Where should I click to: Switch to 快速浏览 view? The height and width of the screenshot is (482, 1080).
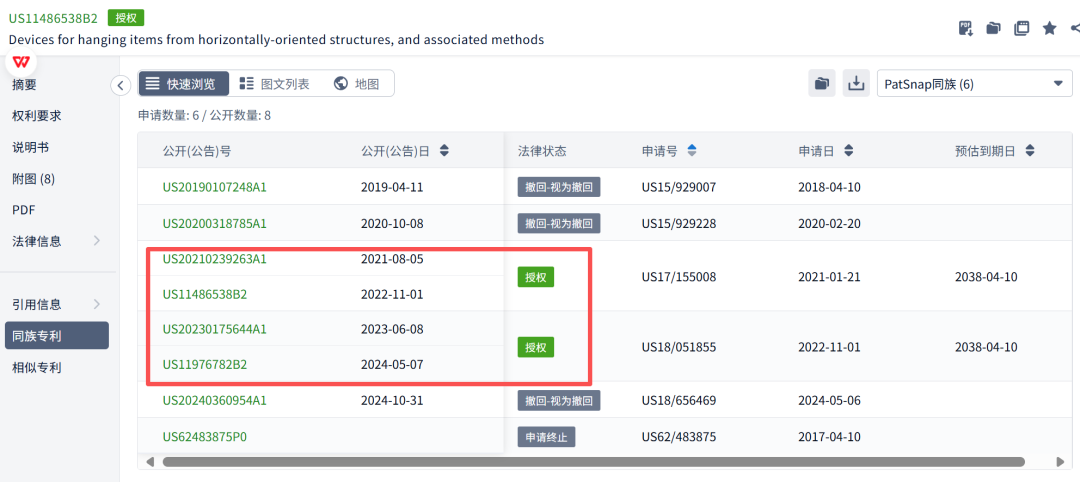(184, 84)
